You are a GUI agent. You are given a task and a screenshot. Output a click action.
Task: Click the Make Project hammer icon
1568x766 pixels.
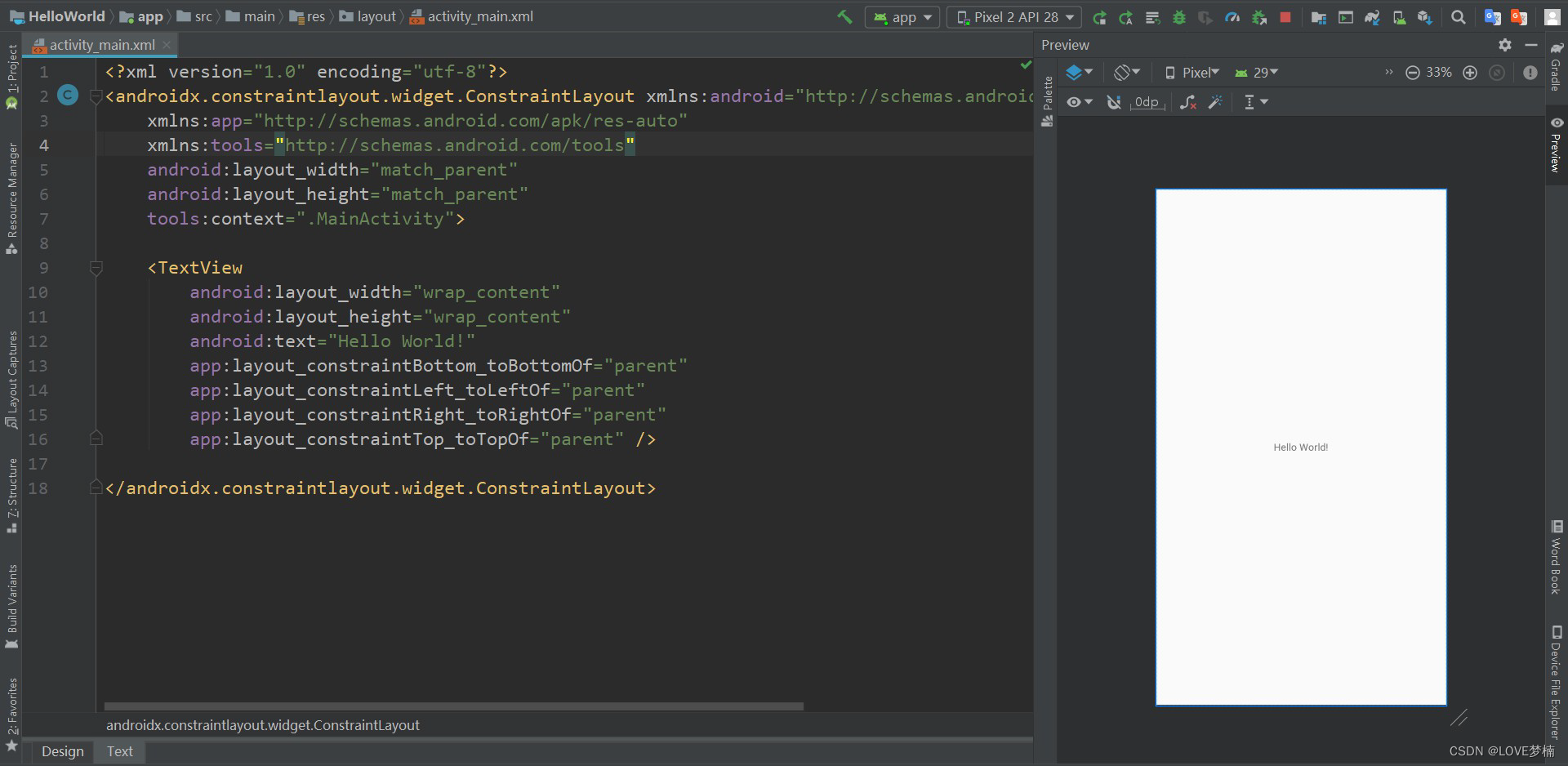point(844,16)
